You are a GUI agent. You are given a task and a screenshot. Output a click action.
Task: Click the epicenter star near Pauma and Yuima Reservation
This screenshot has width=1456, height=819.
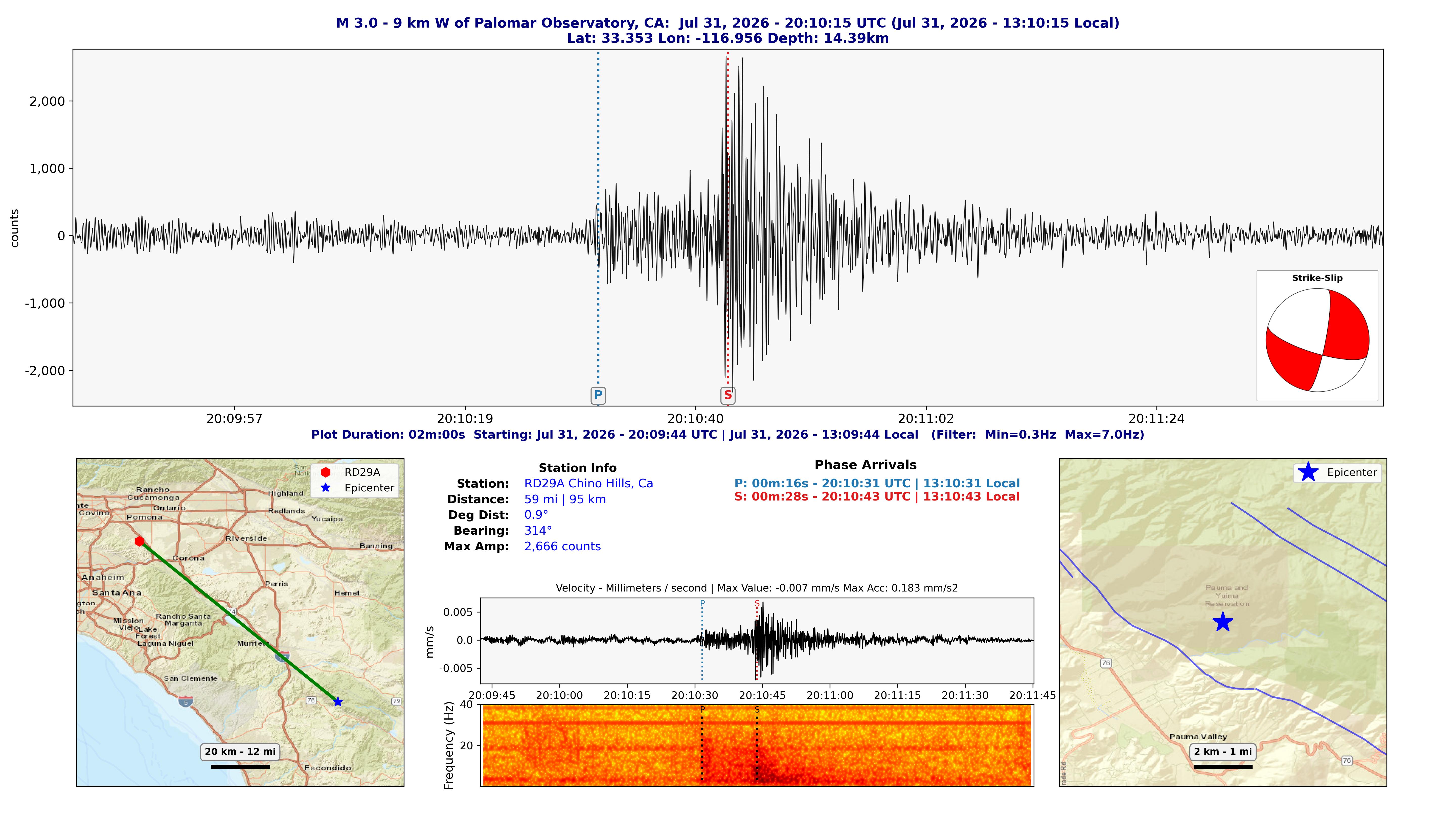1223,622
